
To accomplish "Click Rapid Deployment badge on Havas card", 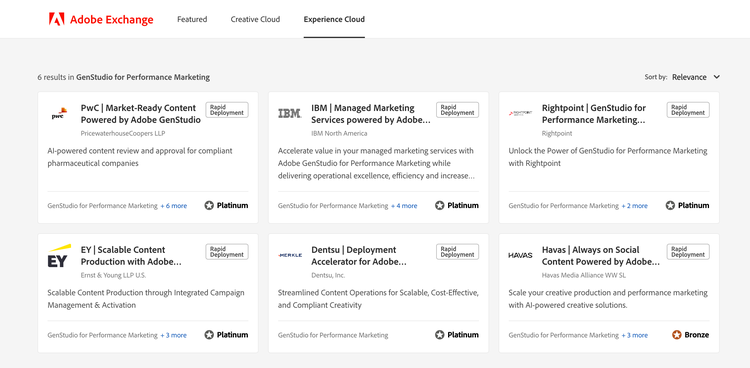I will (688, 252).
